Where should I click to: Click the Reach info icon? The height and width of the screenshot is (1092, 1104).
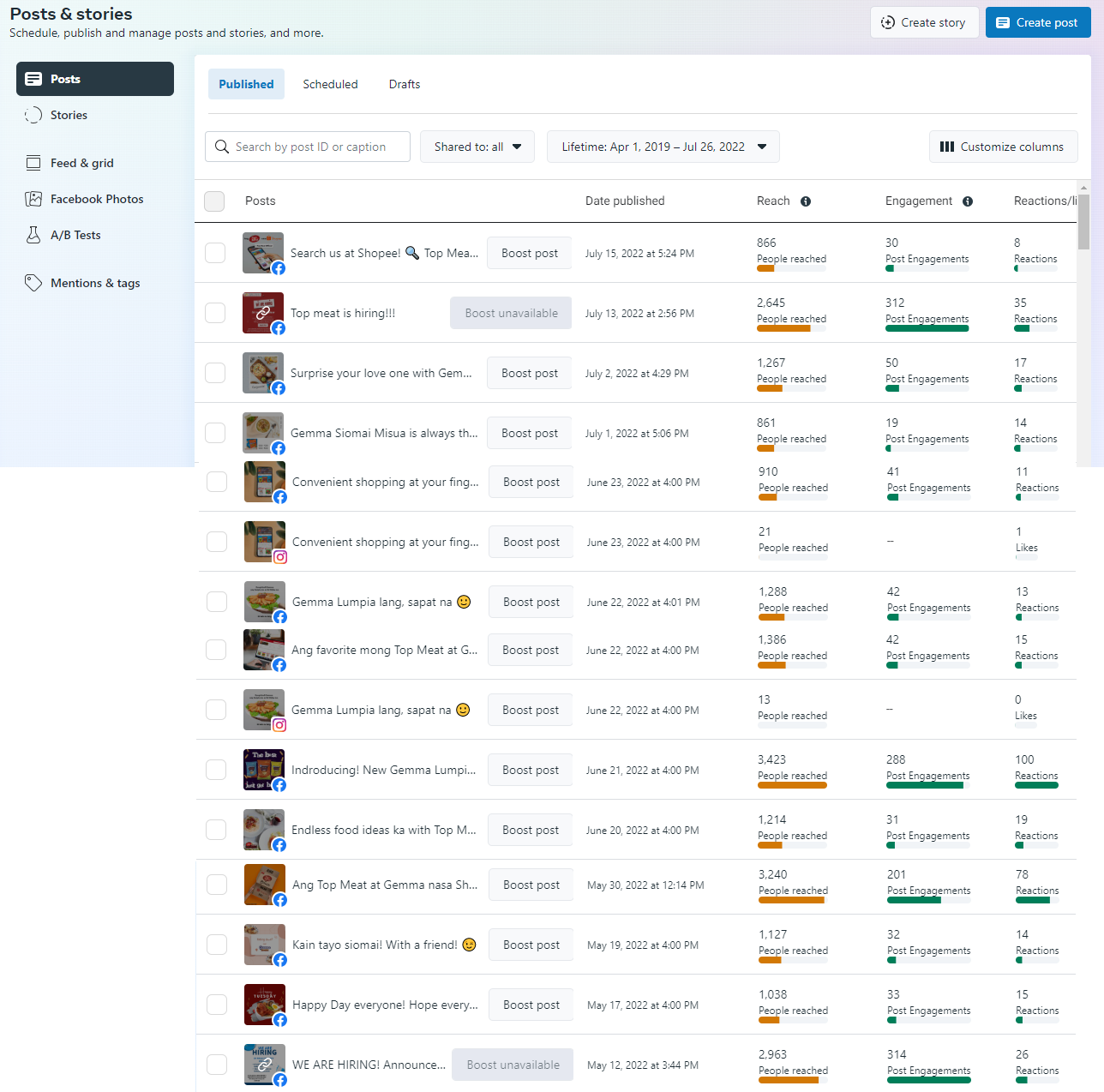[806, 201]
